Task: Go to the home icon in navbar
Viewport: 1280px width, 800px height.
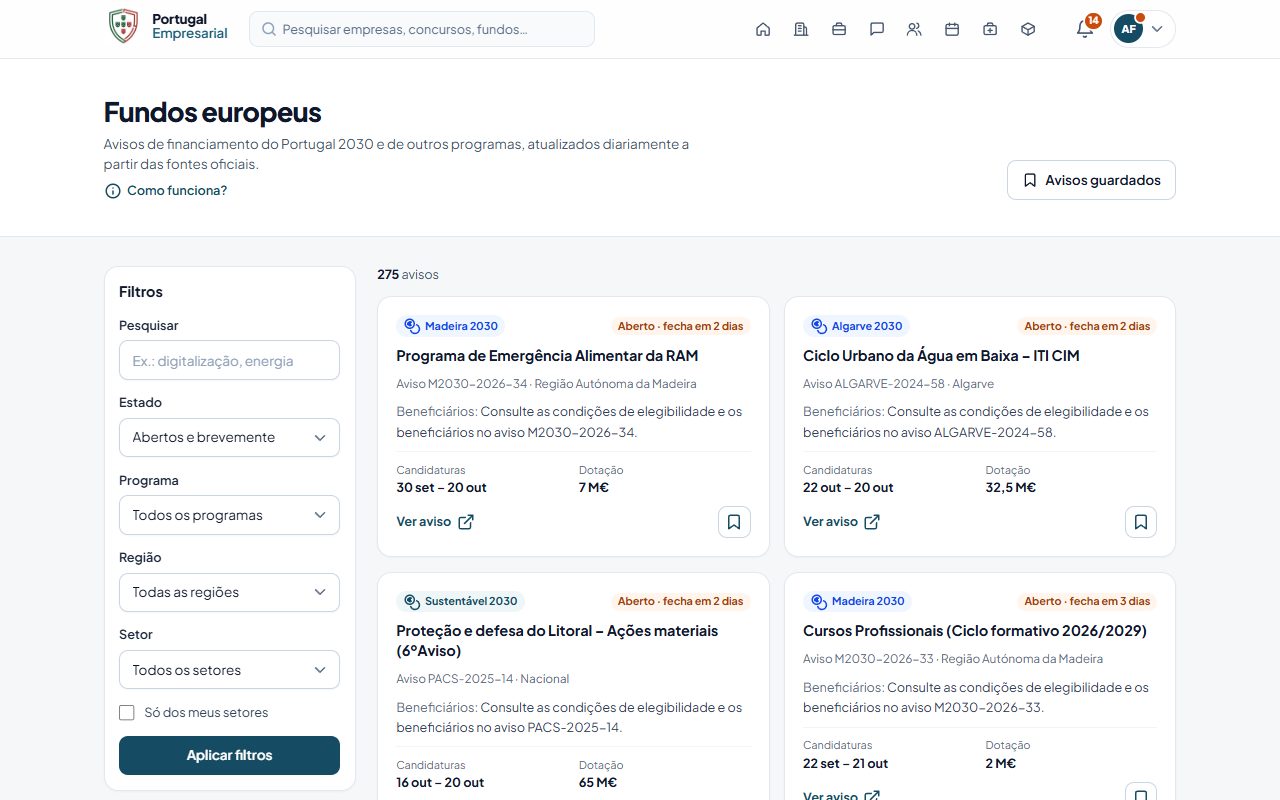Action: click(x=763, y=29)
